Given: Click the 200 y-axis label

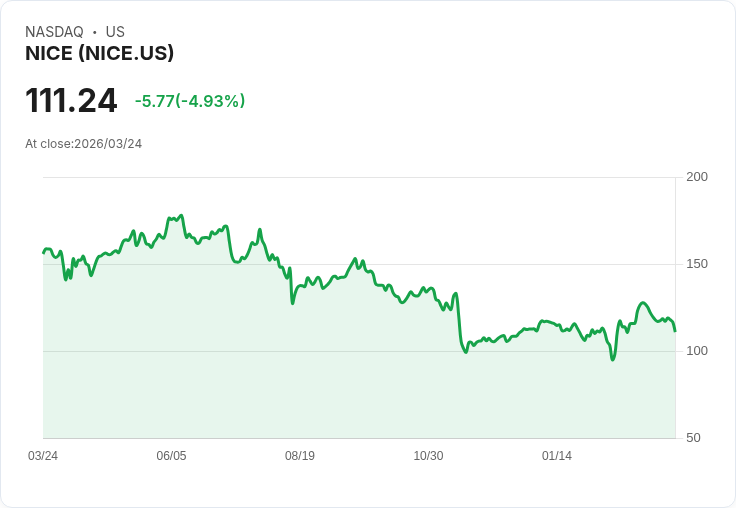Looking at the screenshot, I should 697,177.
